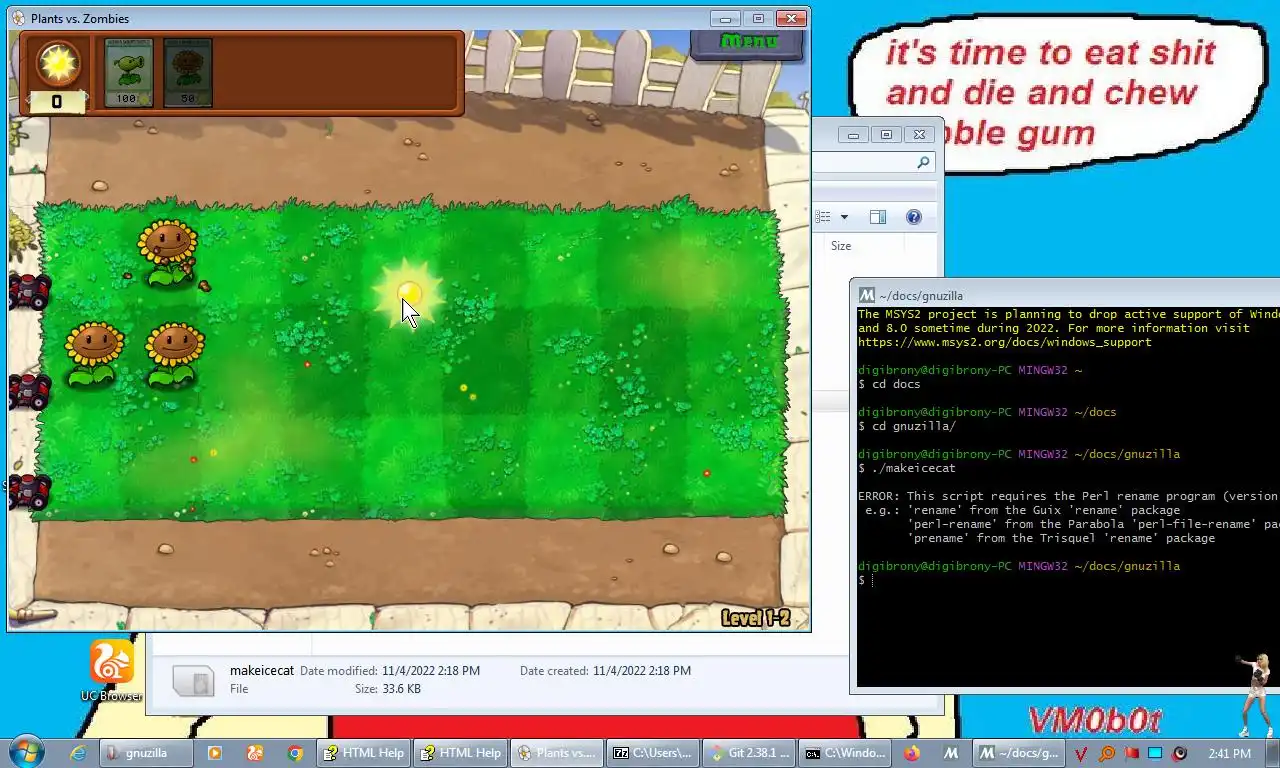Open Firefox from the taskbar
Screen dimensions: 1280x768
912,753
